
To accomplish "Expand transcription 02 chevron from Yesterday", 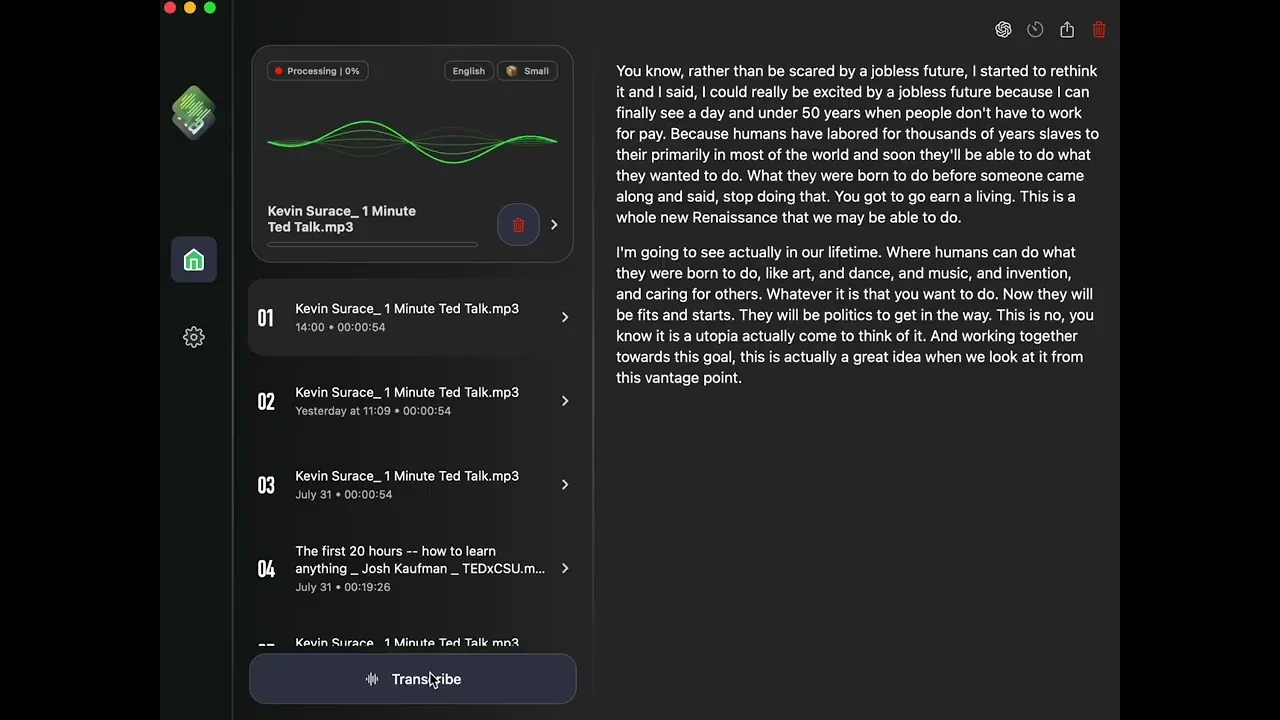I will pyautogui.click(x=565, y=401).
